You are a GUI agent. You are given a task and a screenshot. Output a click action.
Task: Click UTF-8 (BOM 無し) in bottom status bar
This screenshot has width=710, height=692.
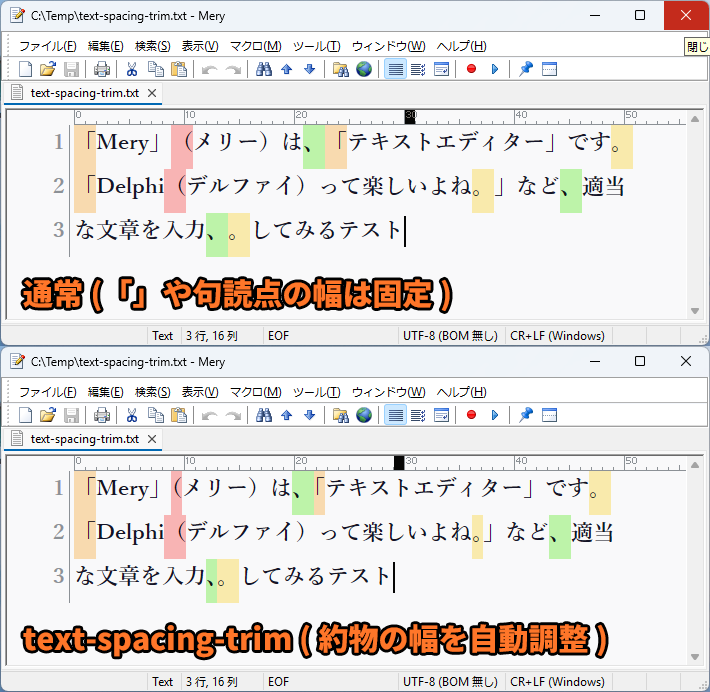pos(451,682)
